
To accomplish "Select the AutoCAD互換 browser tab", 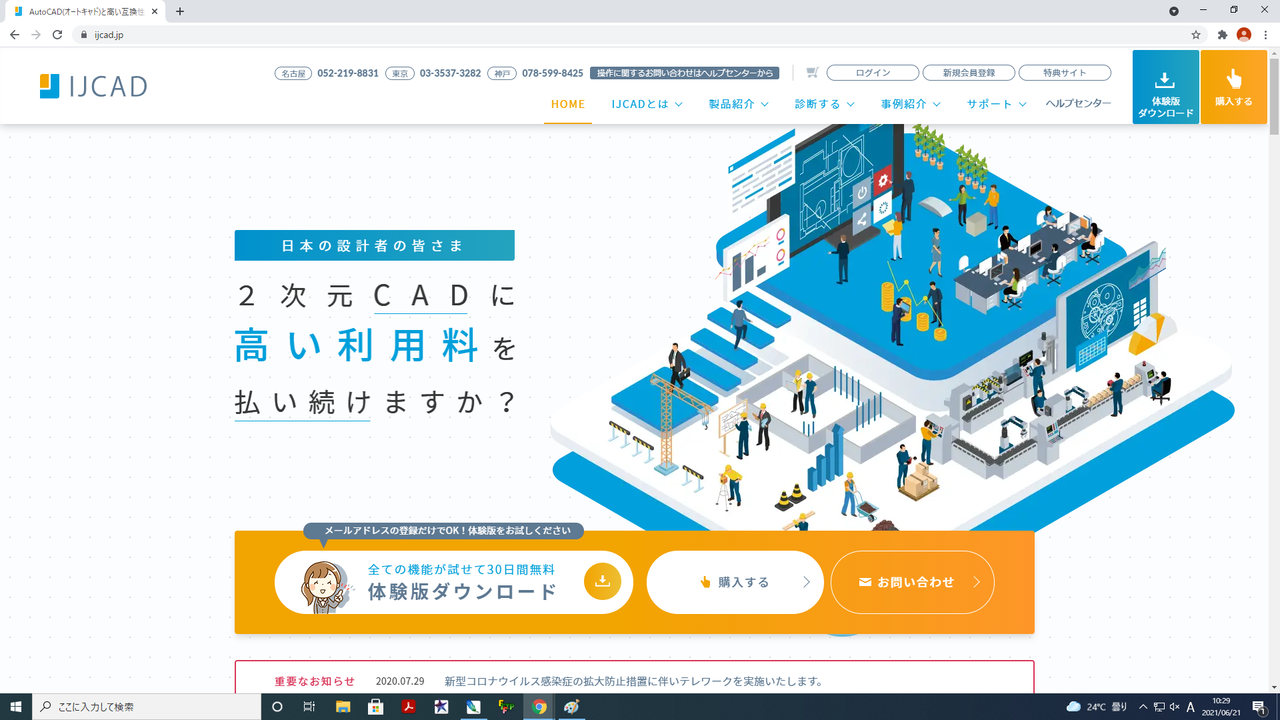I will click(x=86, y=11).
